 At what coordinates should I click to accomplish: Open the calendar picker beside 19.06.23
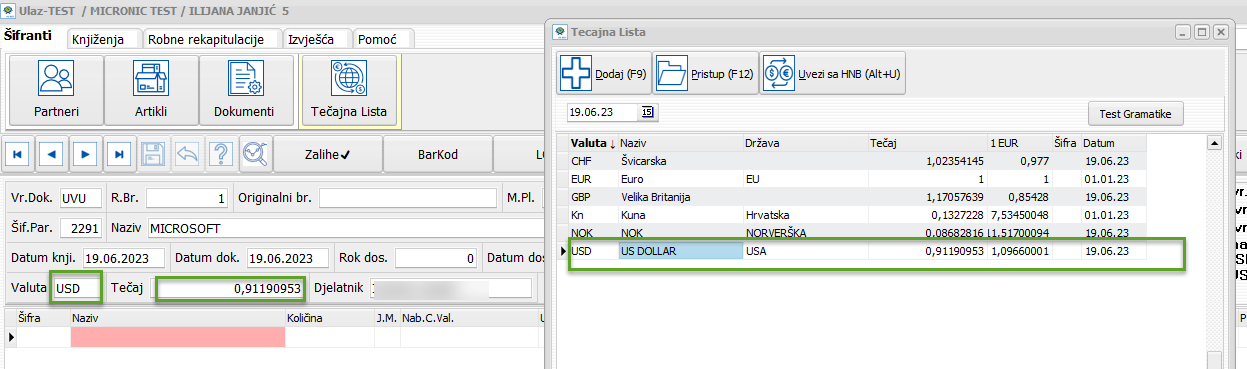[647, 112]
